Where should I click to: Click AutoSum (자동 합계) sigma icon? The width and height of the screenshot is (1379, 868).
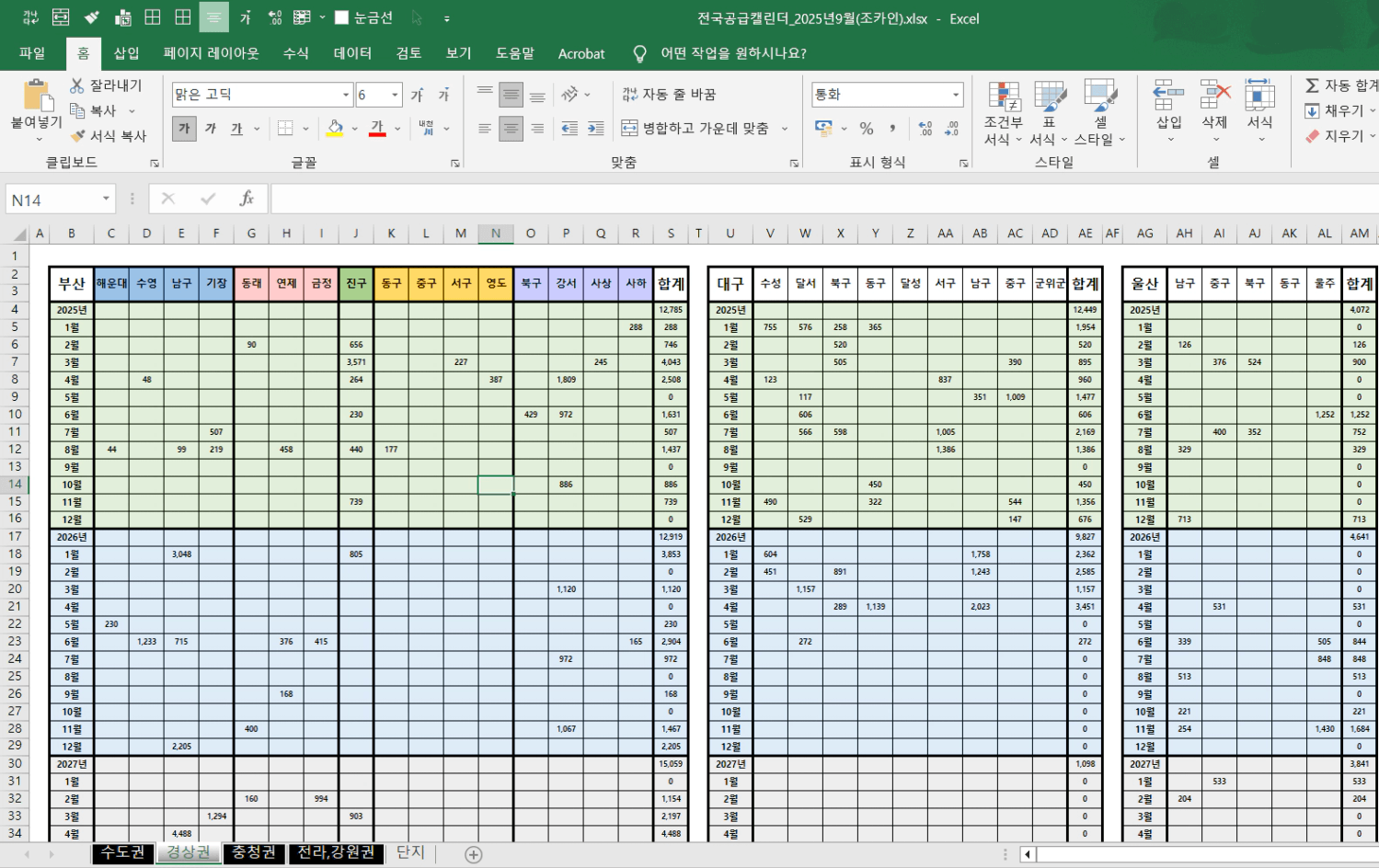pos(1313,86)
